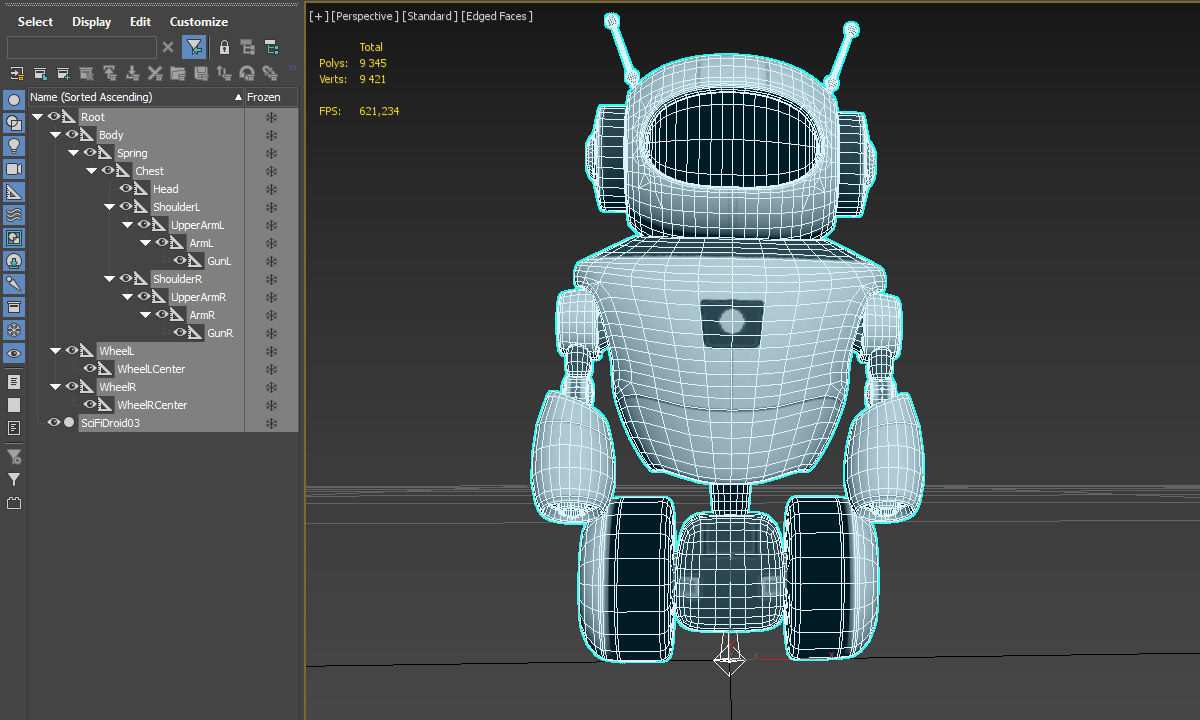The width and height of the screenshot is (1200, 720).
Task: Select the ArmL tree item
Action: click(201, 243)
